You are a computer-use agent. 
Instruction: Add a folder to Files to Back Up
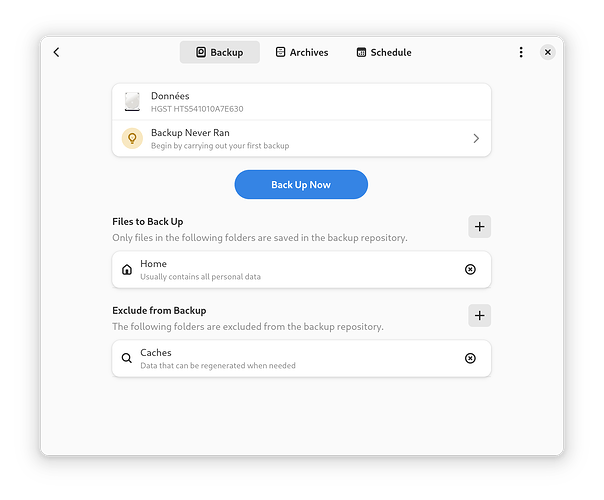[x=480, y=227]
